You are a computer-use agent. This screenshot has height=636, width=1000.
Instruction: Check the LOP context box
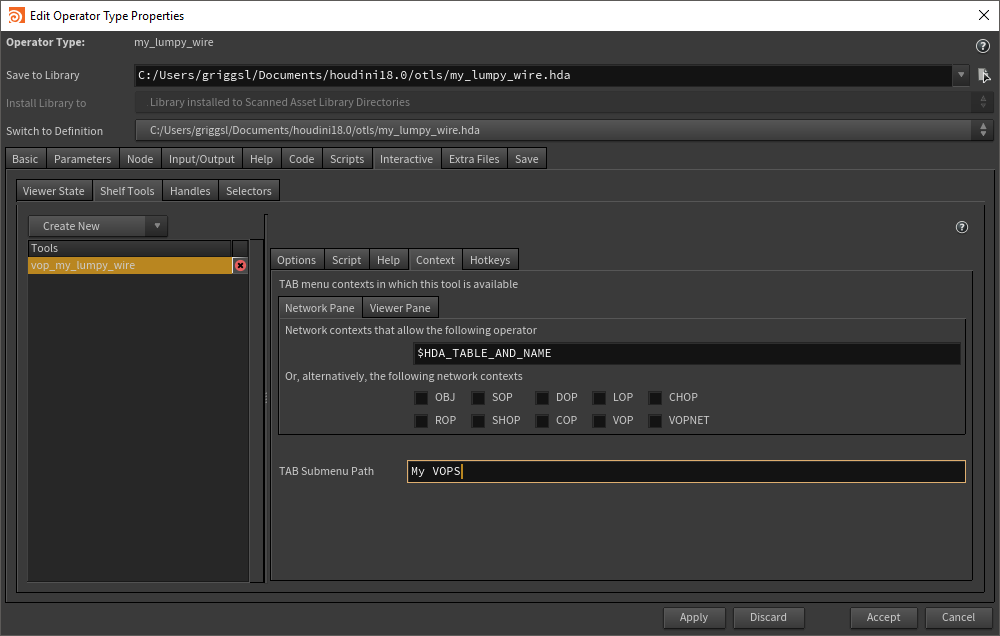coord(599,398)
